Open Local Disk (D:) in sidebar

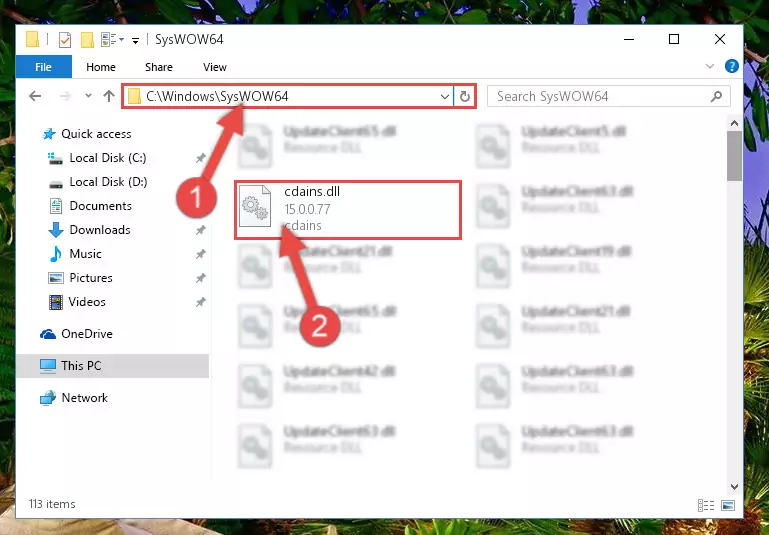(x=108, y=182)
